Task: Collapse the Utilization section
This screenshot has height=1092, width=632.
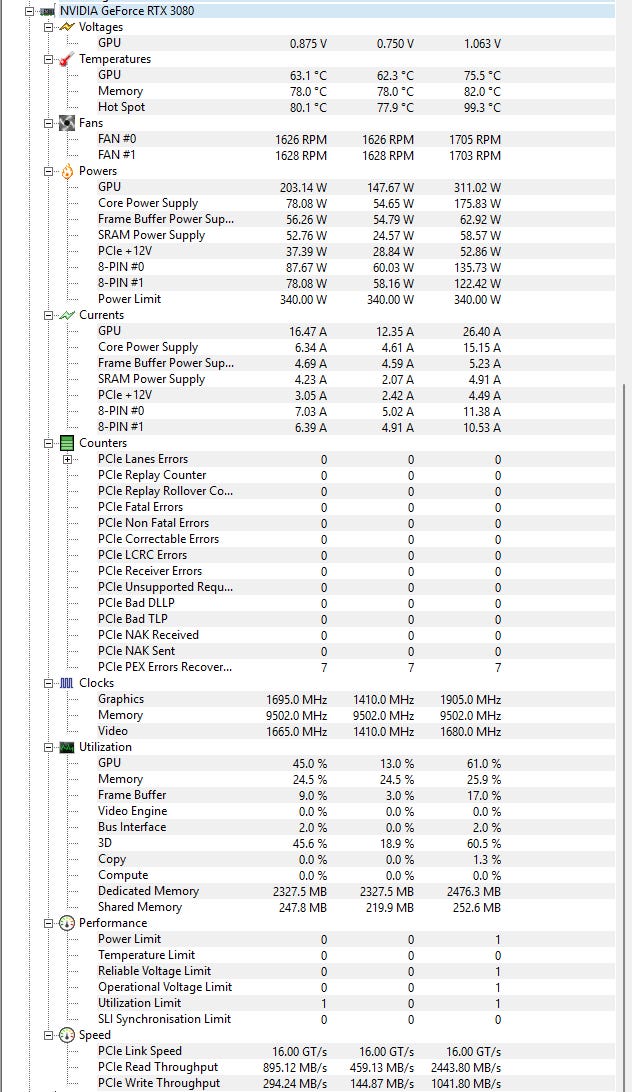Action: click(x=48, y=747)
